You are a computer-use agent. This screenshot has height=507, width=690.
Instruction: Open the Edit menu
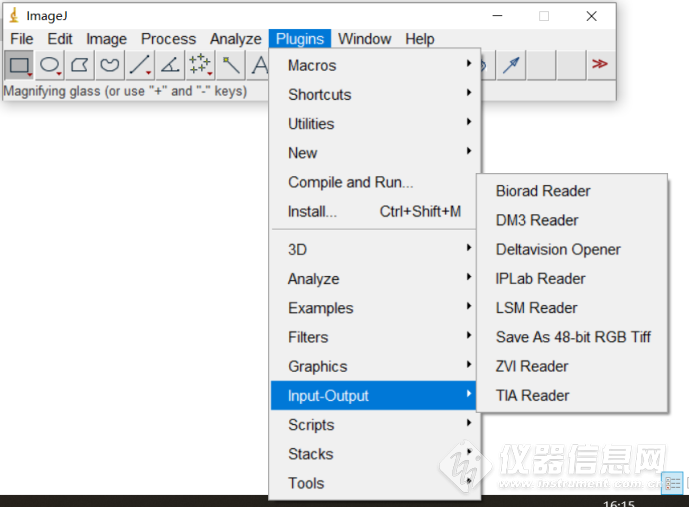(60, 39)
